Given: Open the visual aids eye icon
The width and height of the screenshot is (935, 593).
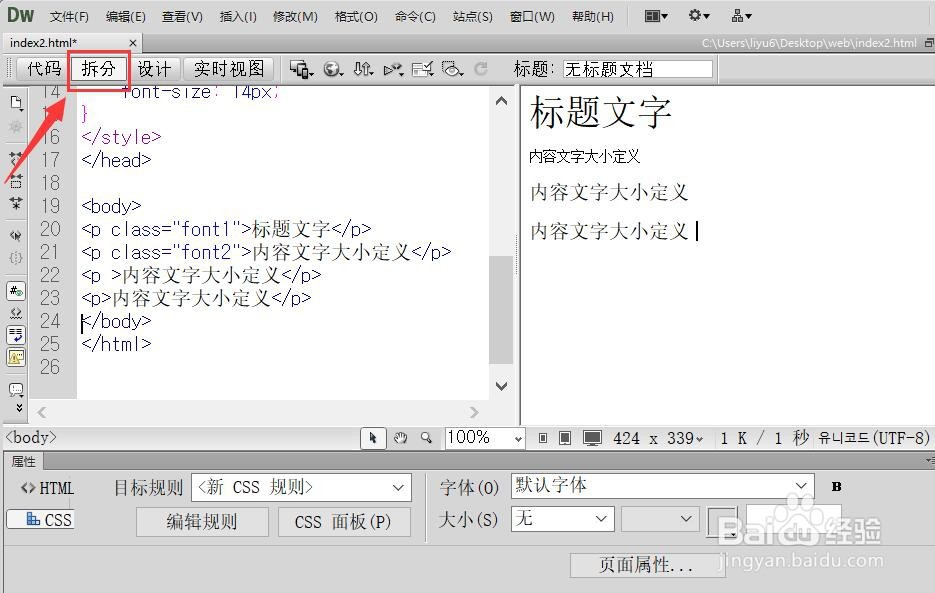Looking at the screenshot, I should (452, 69).
